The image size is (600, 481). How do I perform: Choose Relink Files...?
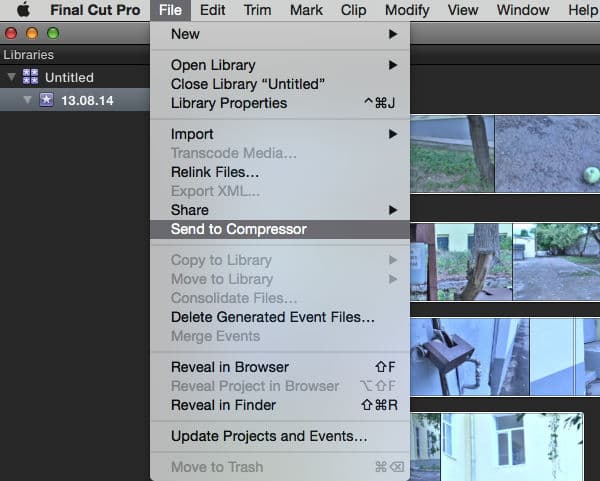tap(280, 172)
